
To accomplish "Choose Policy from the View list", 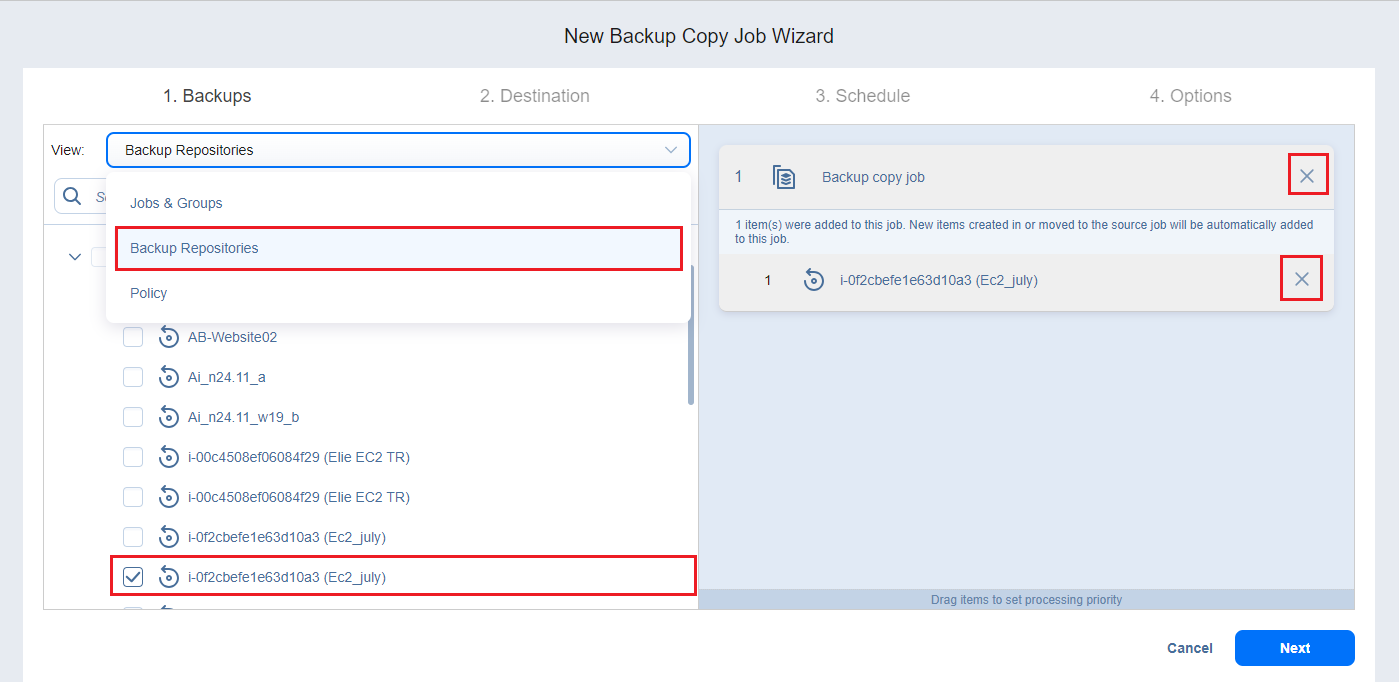I will tap(149, 293).
